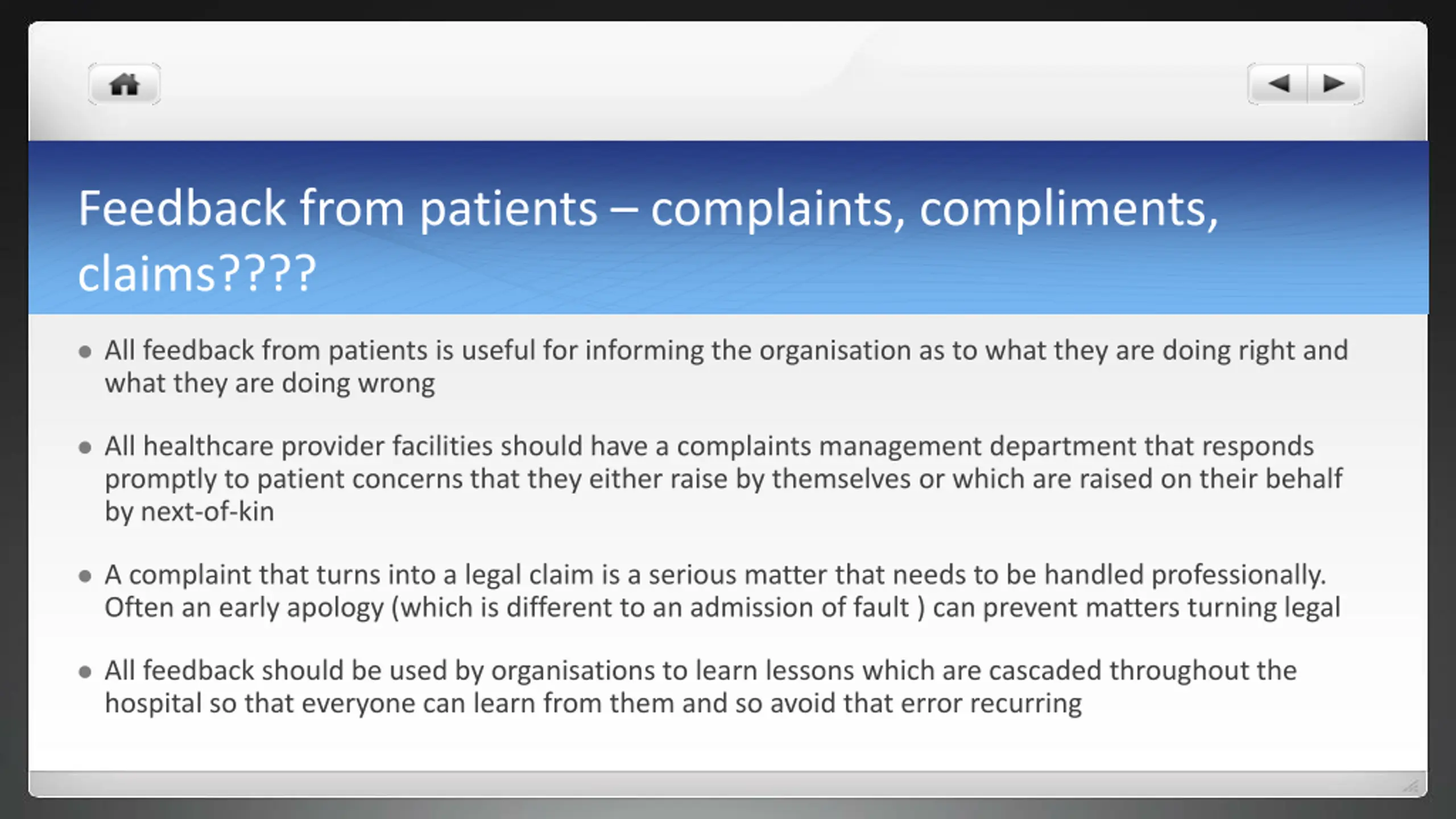The height and width of the screenshot is (819, 1456).
Task: Advance using the right arrow button
Action: click(1335, 84)
